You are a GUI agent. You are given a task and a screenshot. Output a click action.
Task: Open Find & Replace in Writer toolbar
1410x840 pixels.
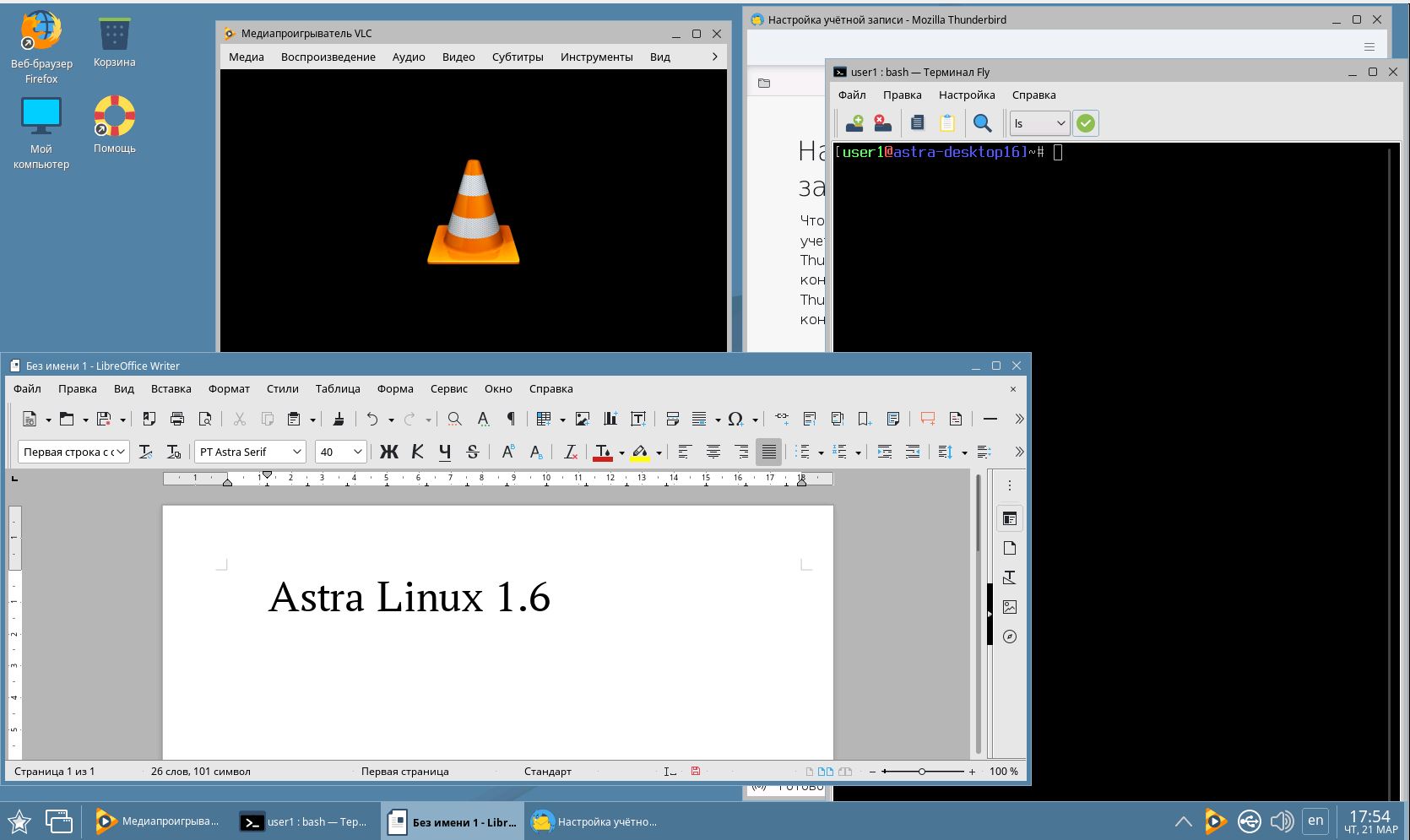click(x=454, y=419)
